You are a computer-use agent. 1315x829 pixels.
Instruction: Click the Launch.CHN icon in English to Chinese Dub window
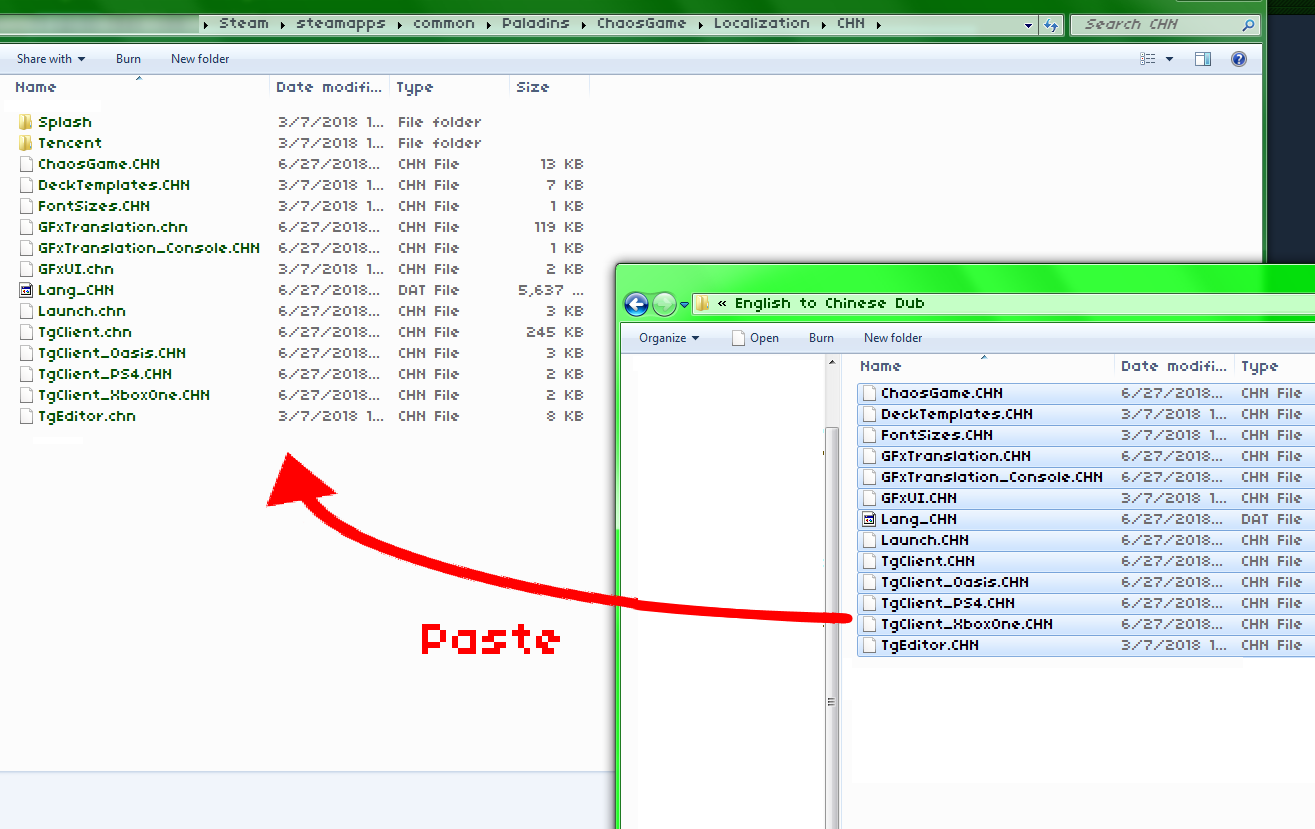coord(869,540)
